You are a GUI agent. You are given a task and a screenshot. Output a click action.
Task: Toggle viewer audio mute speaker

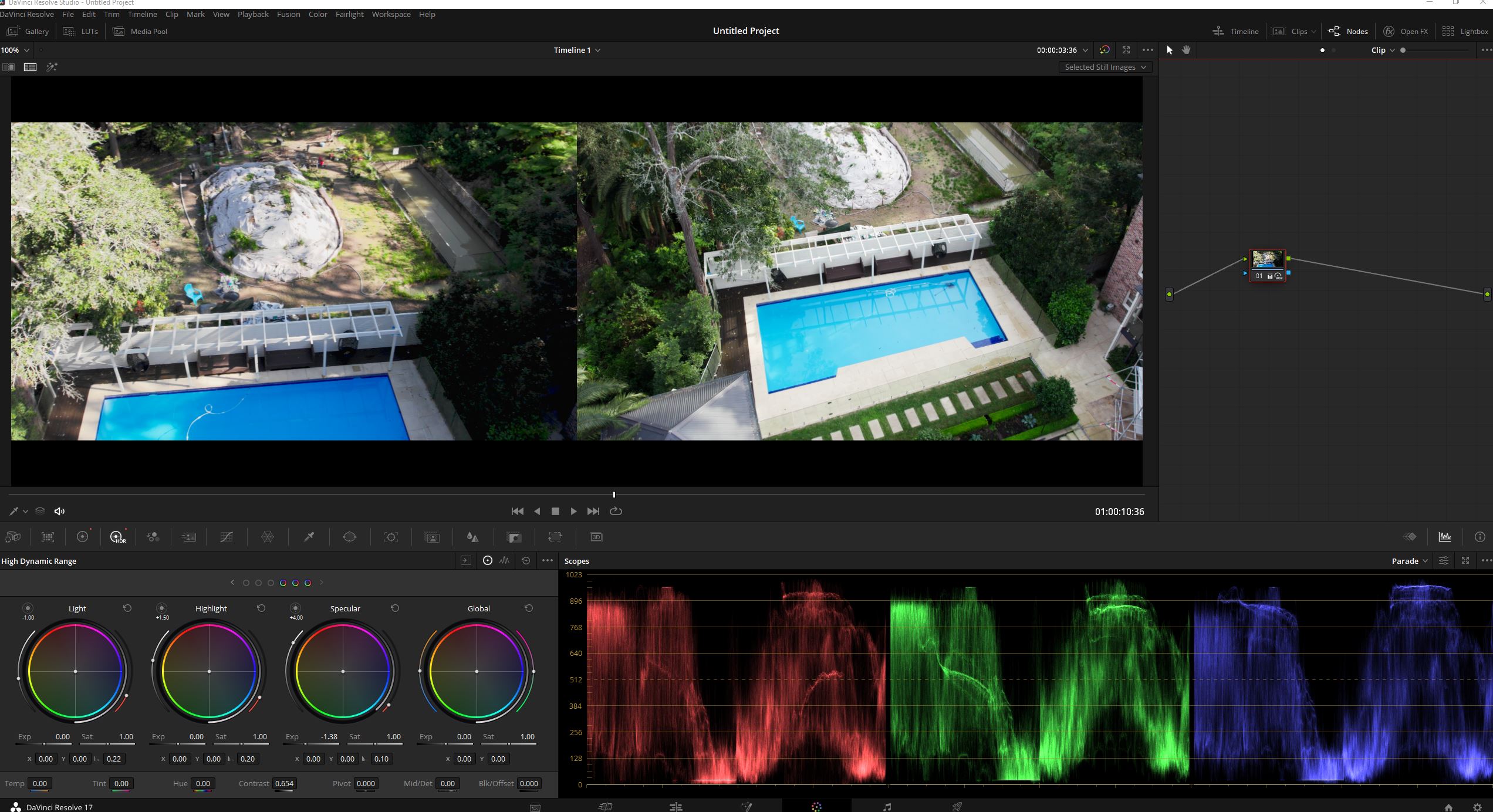tap(59, 511)
